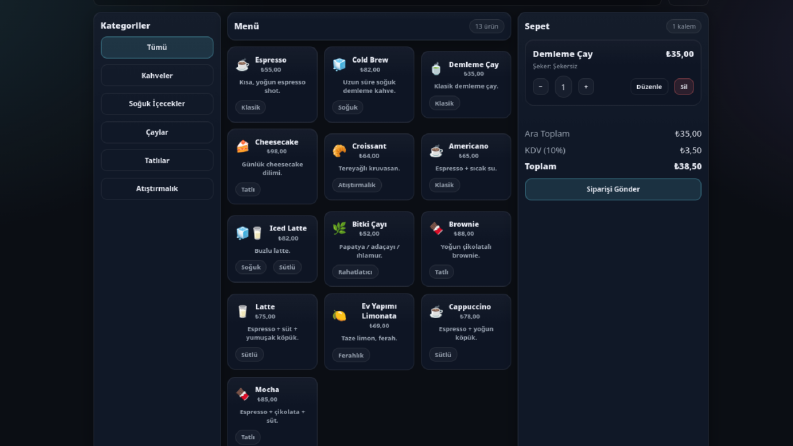Click the 1 kalem cart badge
Screen dimensions: 793x446
pos(683,26)
